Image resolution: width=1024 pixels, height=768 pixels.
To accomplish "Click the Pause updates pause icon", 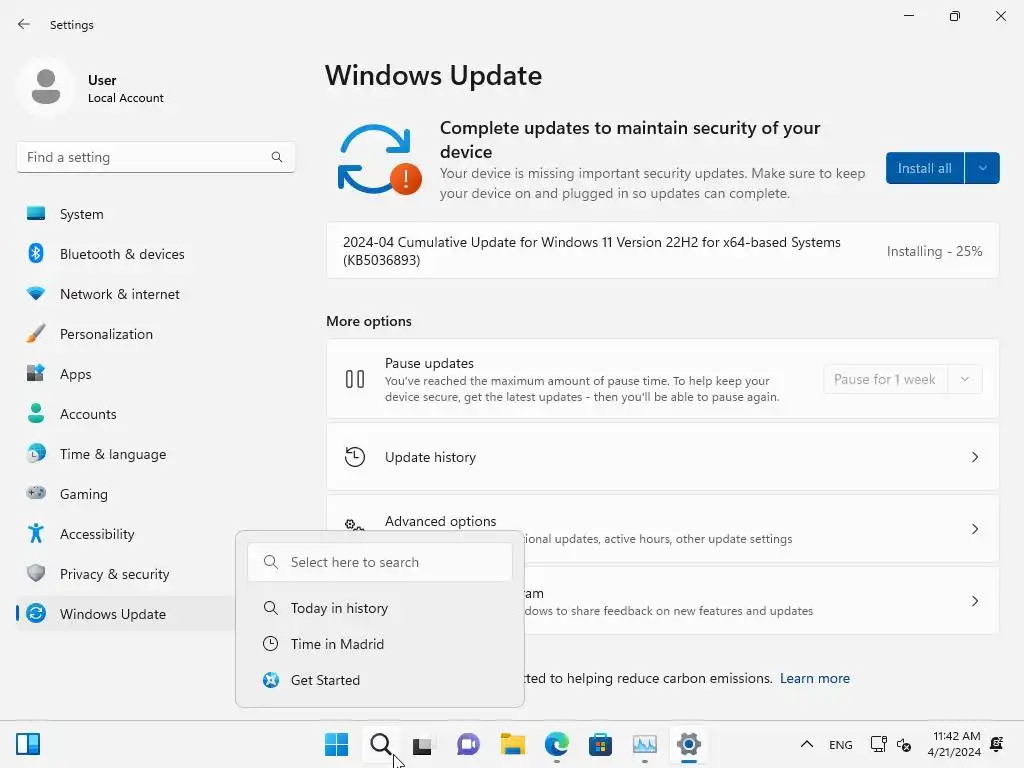I will point(355,379).
